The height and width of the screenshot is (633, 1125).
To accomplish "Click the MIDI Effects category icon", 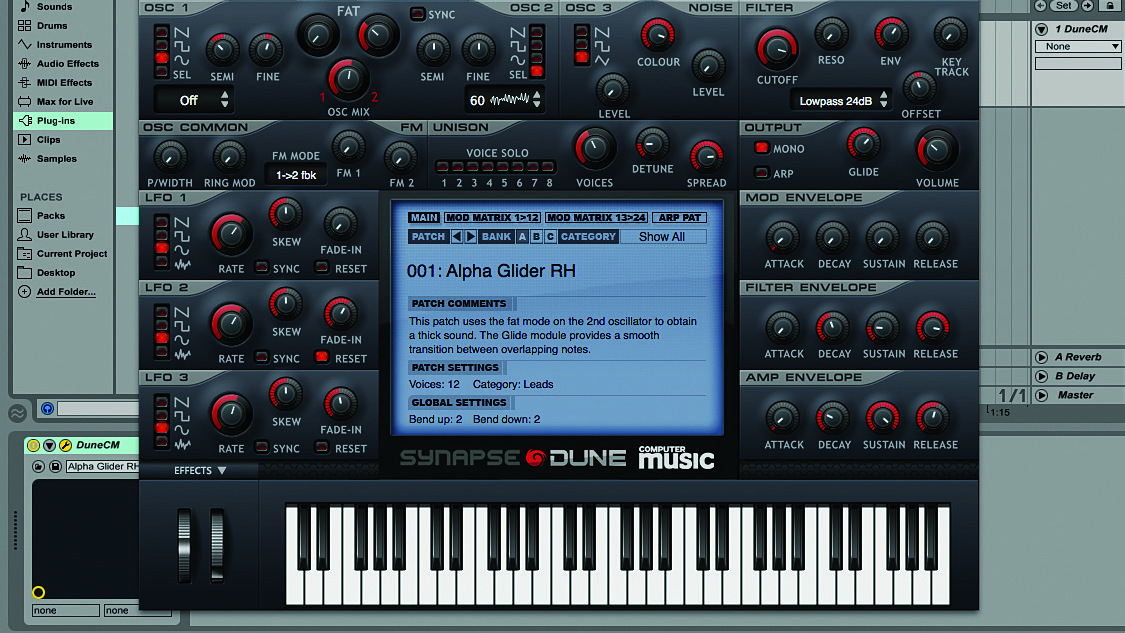I will [24, 83].
